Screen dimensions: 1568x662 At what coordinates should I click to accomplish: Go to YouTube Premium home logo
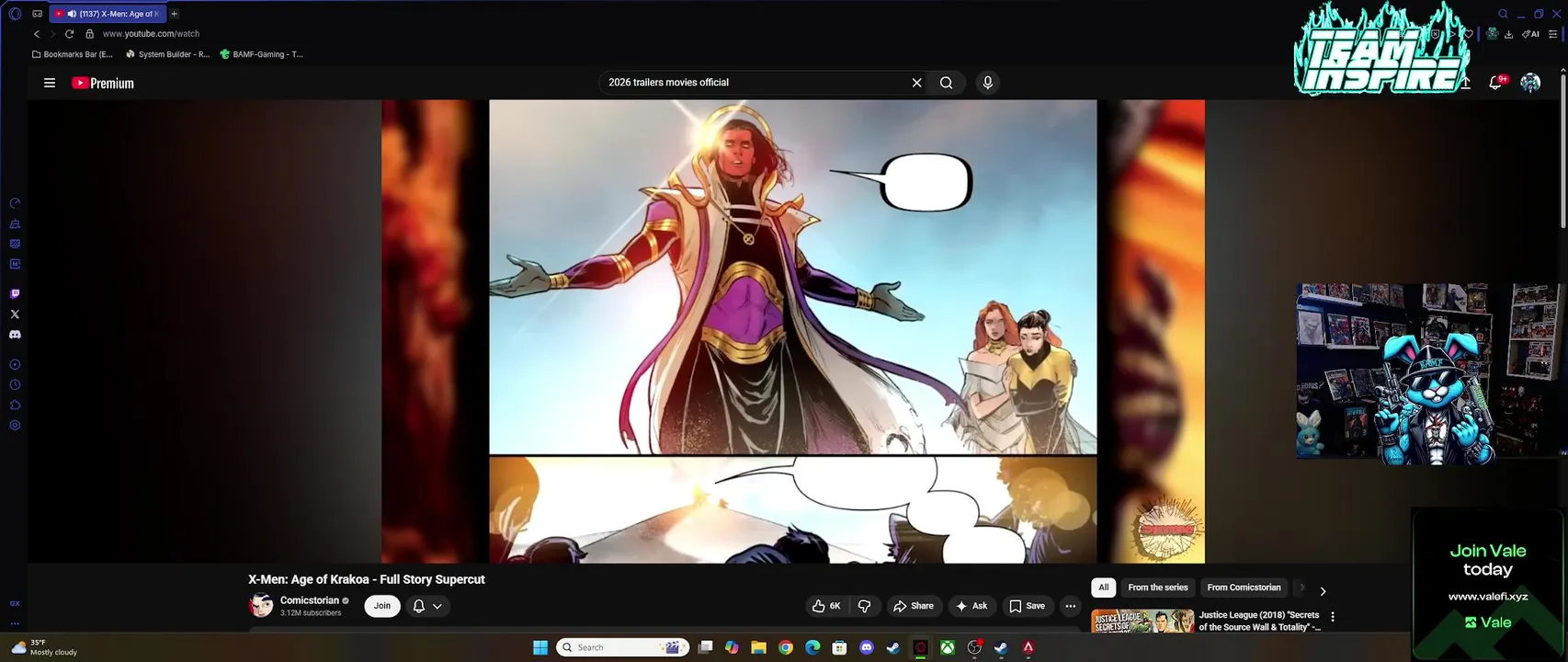click(x=103, y=83)
